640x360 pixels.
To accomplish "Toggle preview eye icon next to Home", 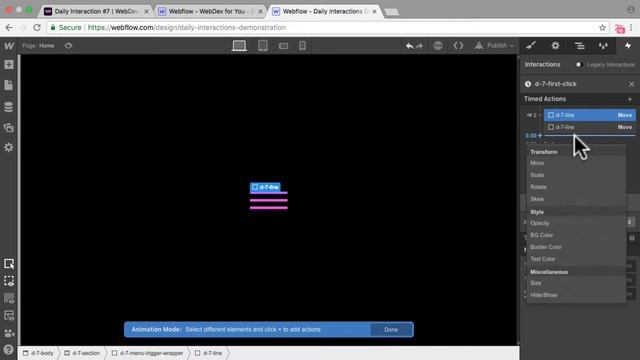I will (x=69, y=46).
